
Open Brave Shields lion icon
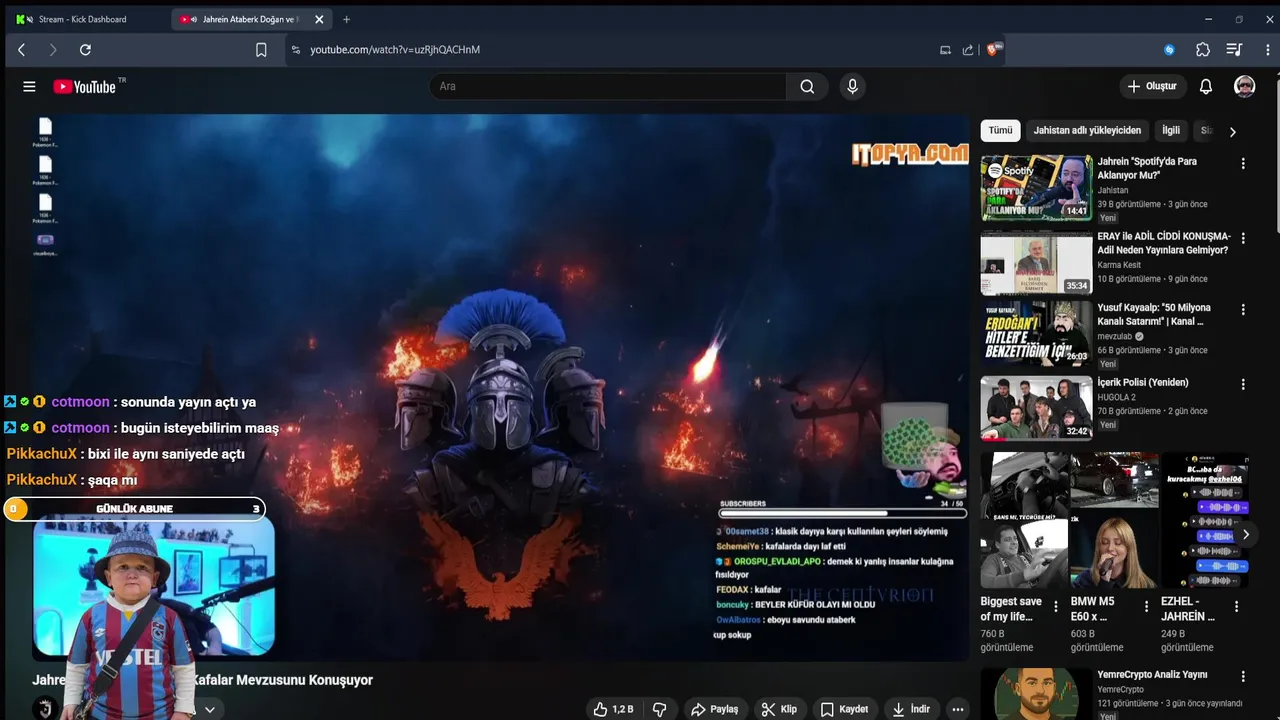[x=993, y=49]
